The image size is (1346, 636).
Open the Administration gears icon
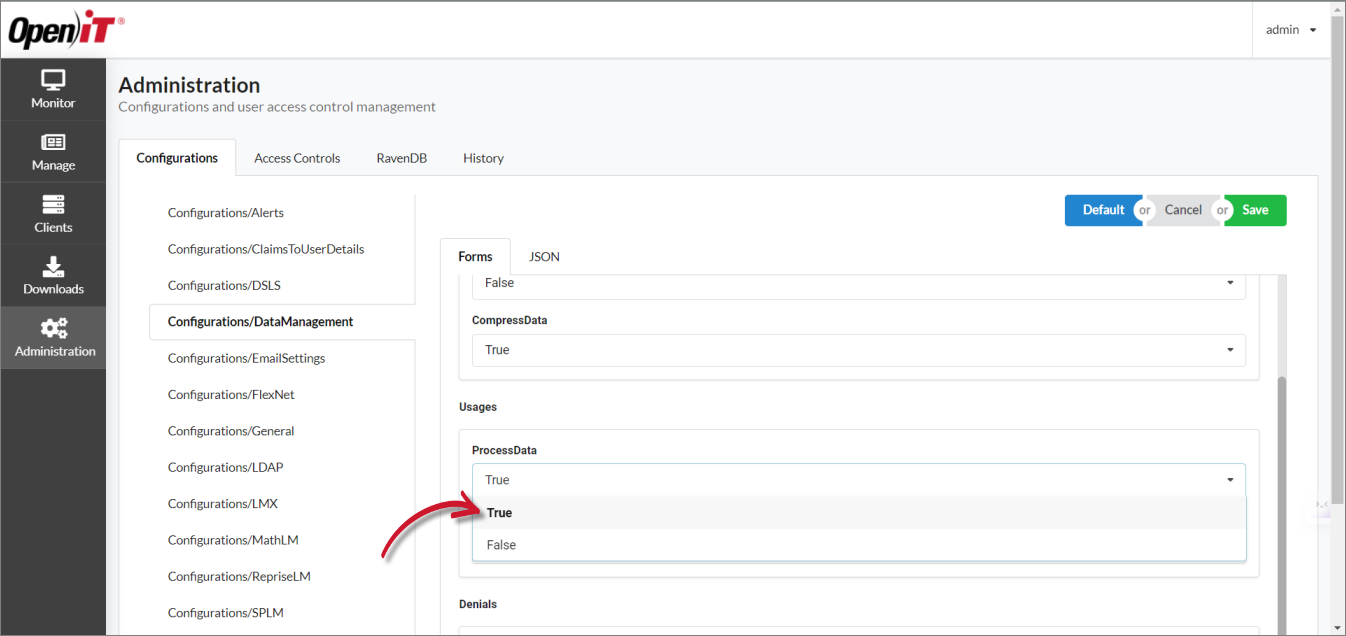coord(53,328)
